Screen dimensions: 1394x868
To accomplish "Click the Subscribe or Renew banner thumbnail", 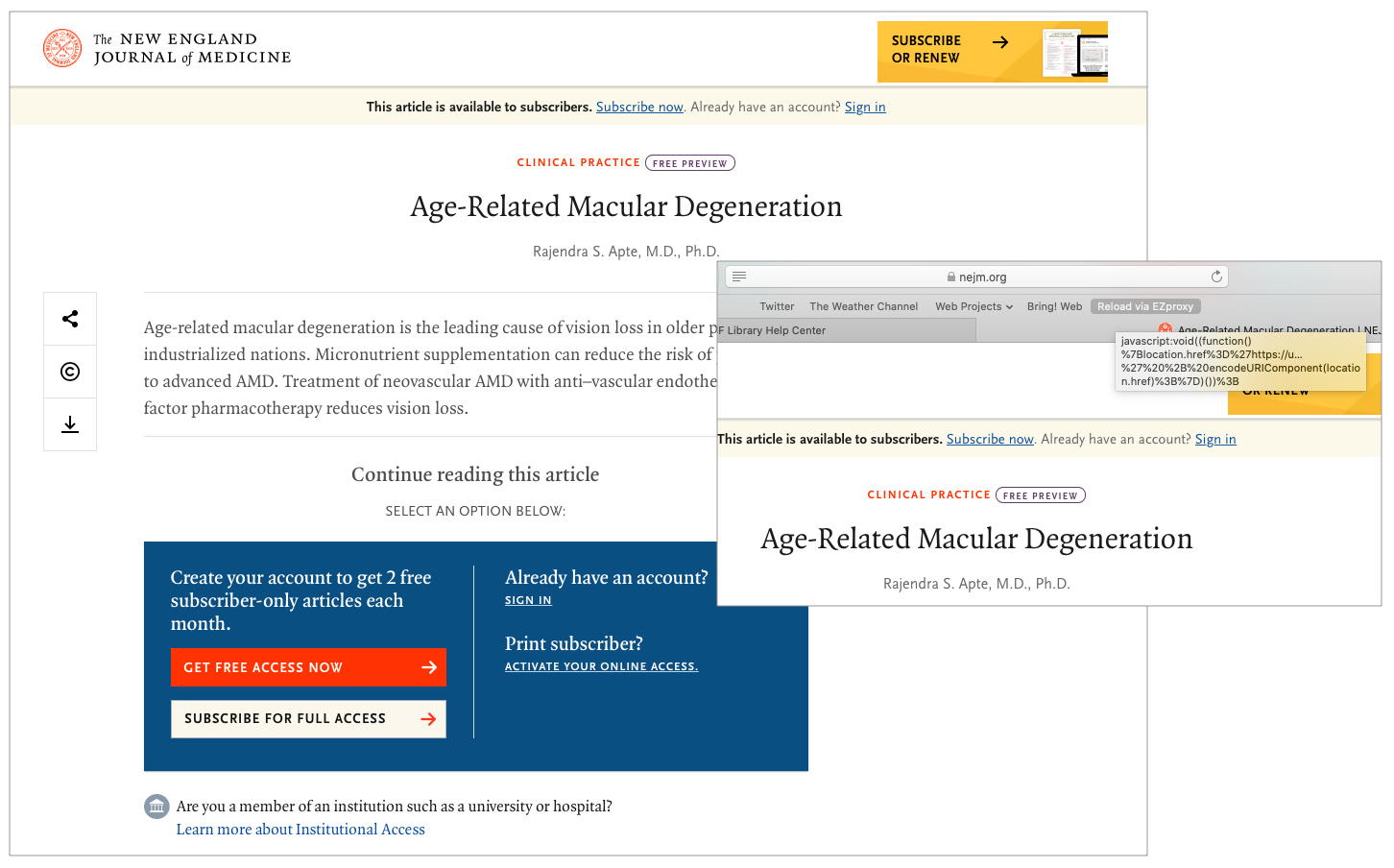I will (1075, 52).
